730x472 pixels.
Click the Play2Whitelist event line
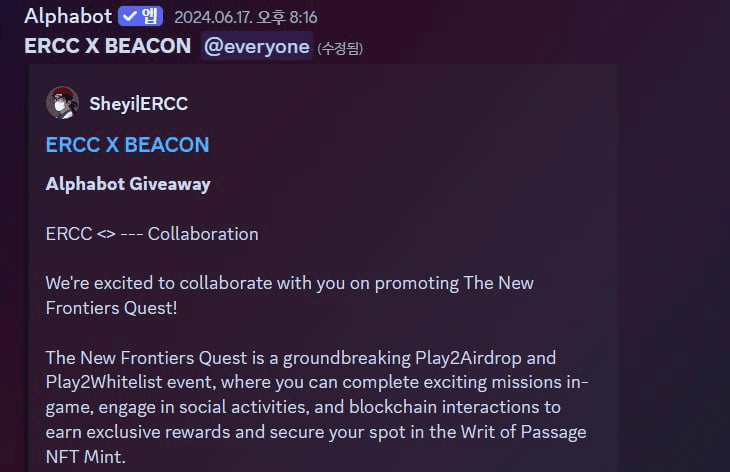pyautogui.click(x=317, y=382)
